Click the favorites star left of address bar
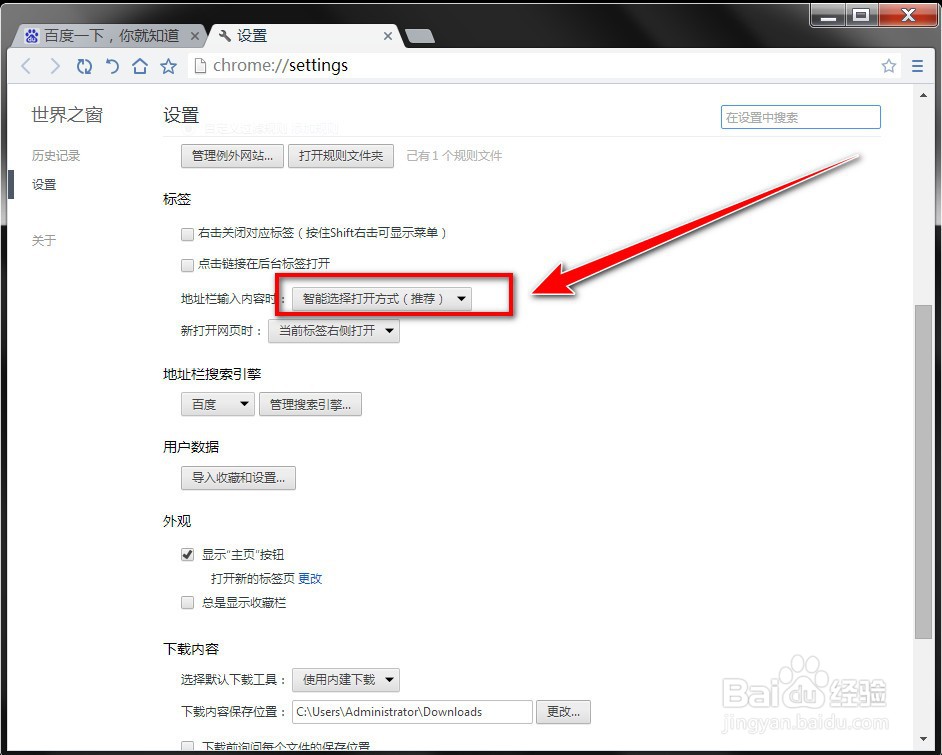Screen dimensions: 942x755 click(x=168, y=66)
